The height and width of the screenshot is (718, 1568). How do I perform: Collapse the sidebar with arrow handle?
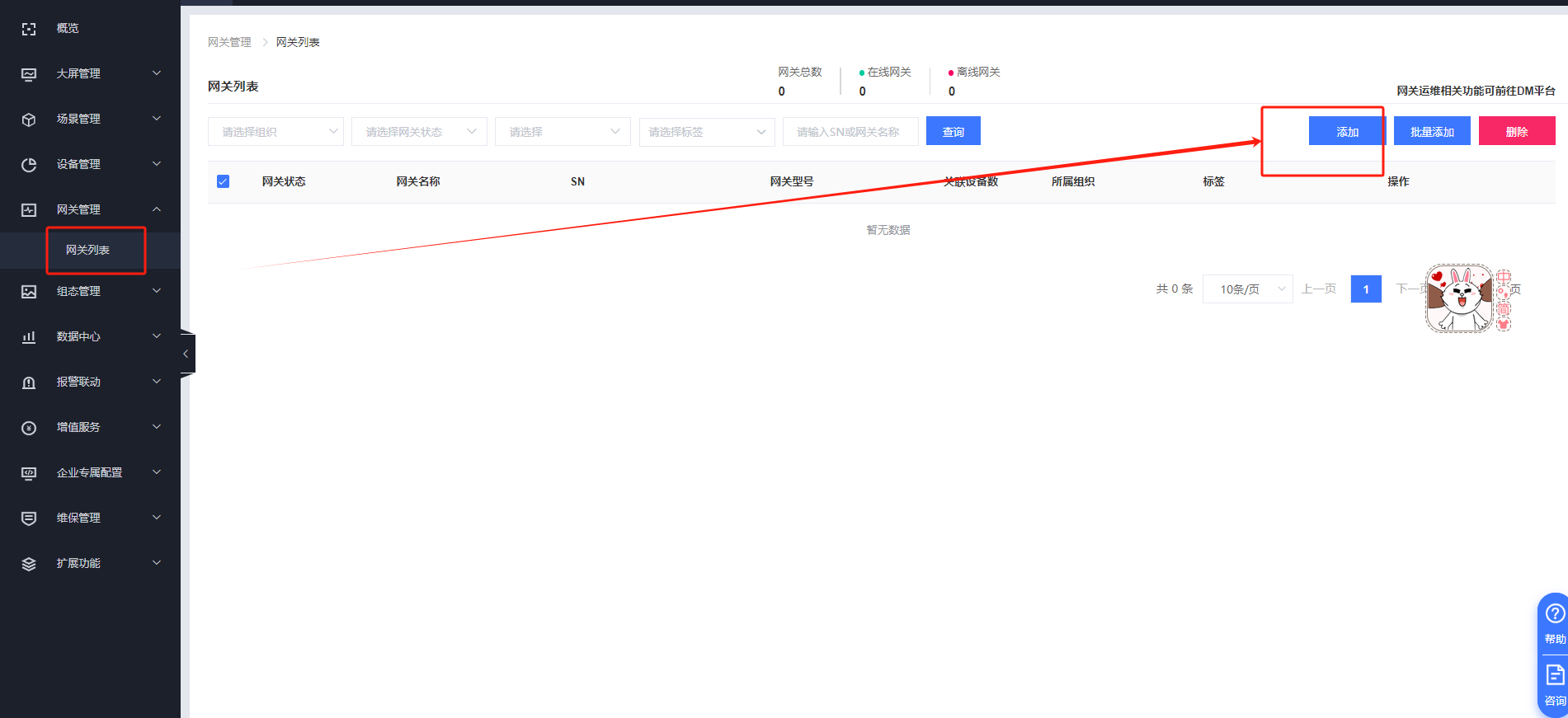pos(186,354)
